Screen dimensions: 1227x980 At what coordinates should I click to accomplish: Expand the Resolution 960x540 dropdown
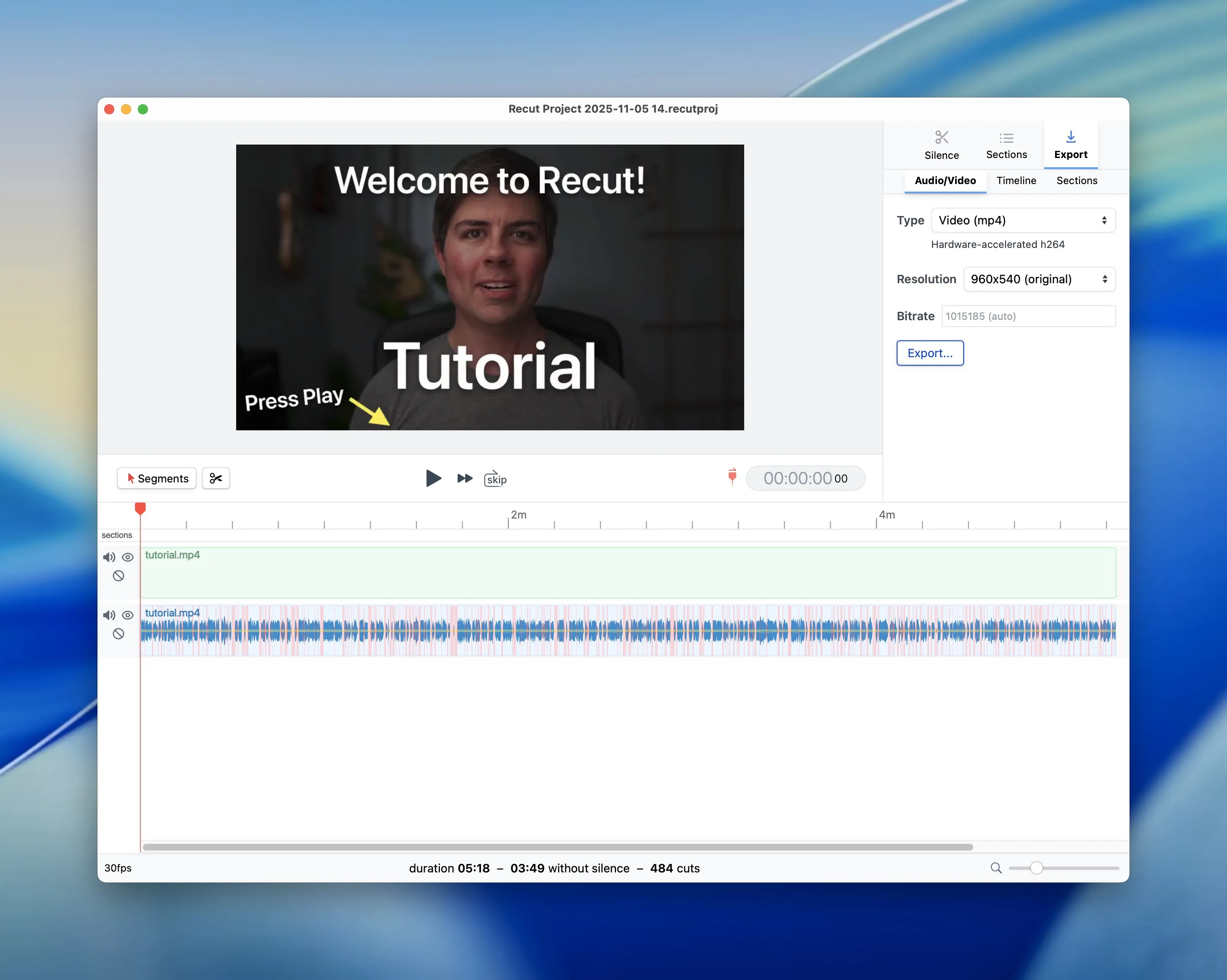pos(1039,279)
